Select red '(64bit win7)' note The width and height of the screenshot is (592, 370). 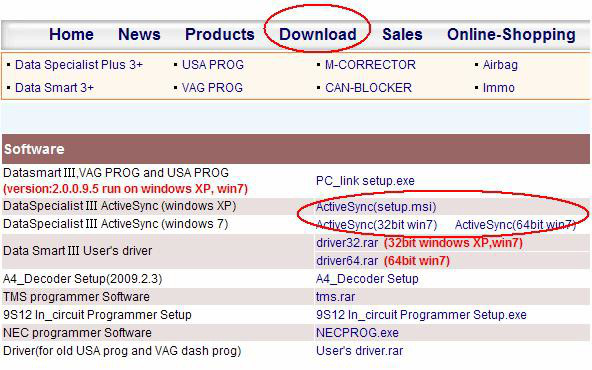417,261
